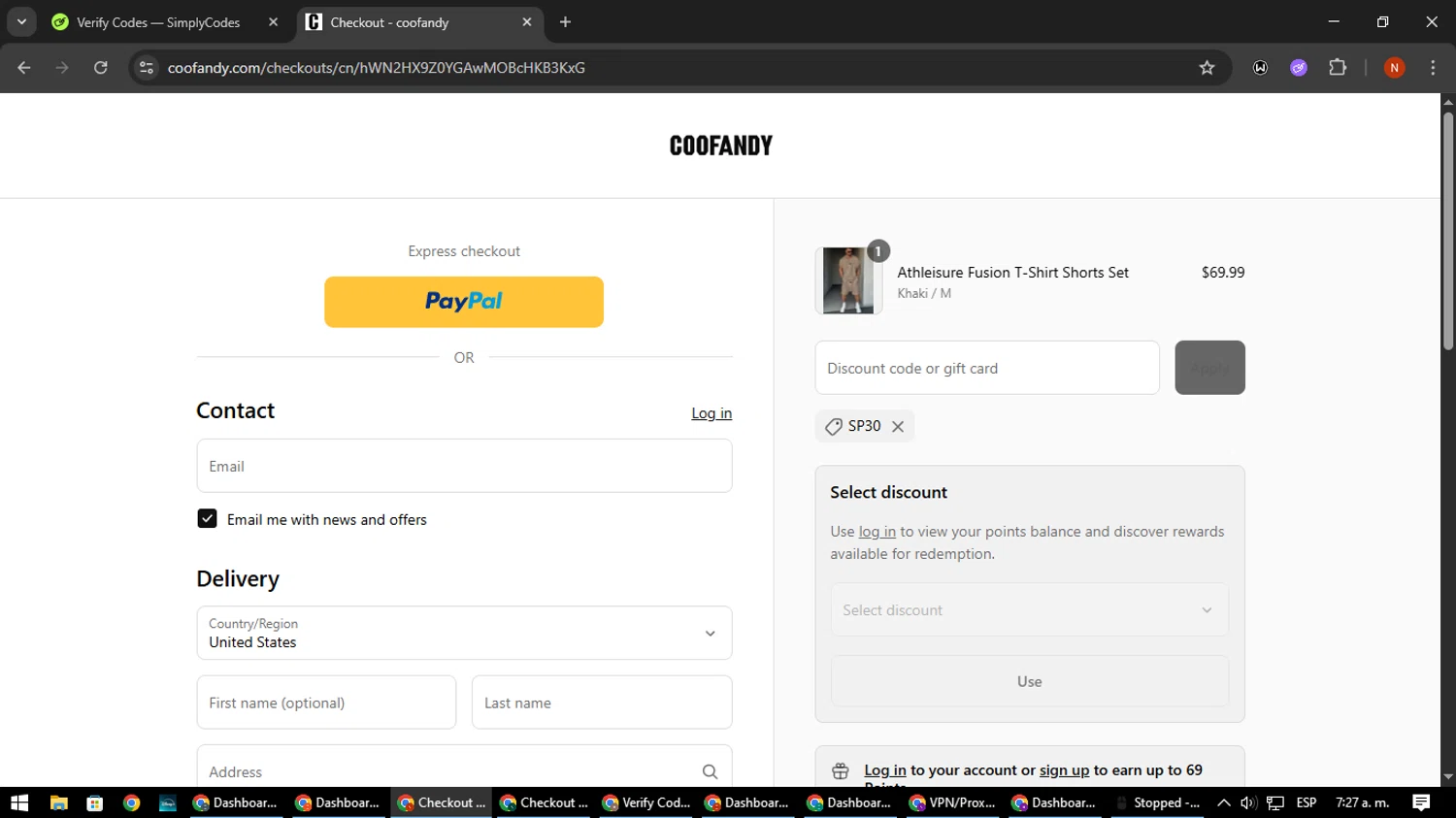Open the notifications action center
This screenshot has width=1456, height=818.
(1421, 802)
